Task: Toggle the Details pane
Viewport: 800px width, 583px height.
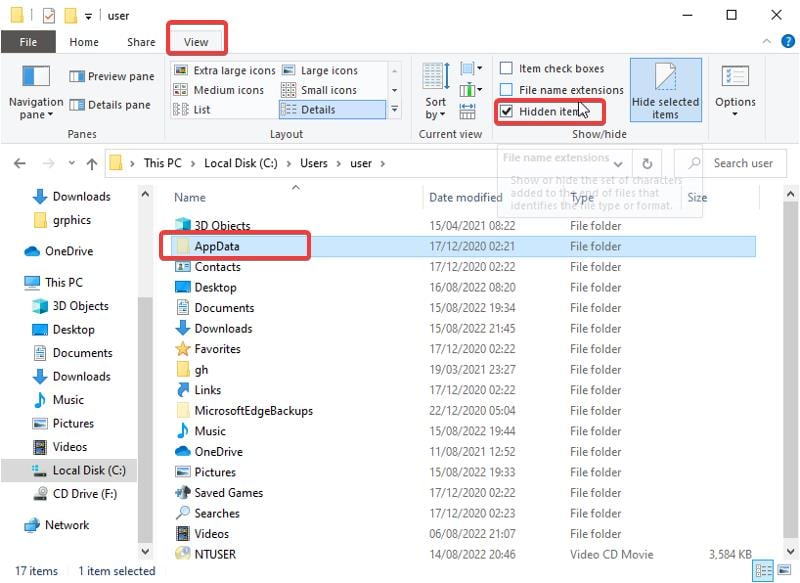Action: point(110,105)
